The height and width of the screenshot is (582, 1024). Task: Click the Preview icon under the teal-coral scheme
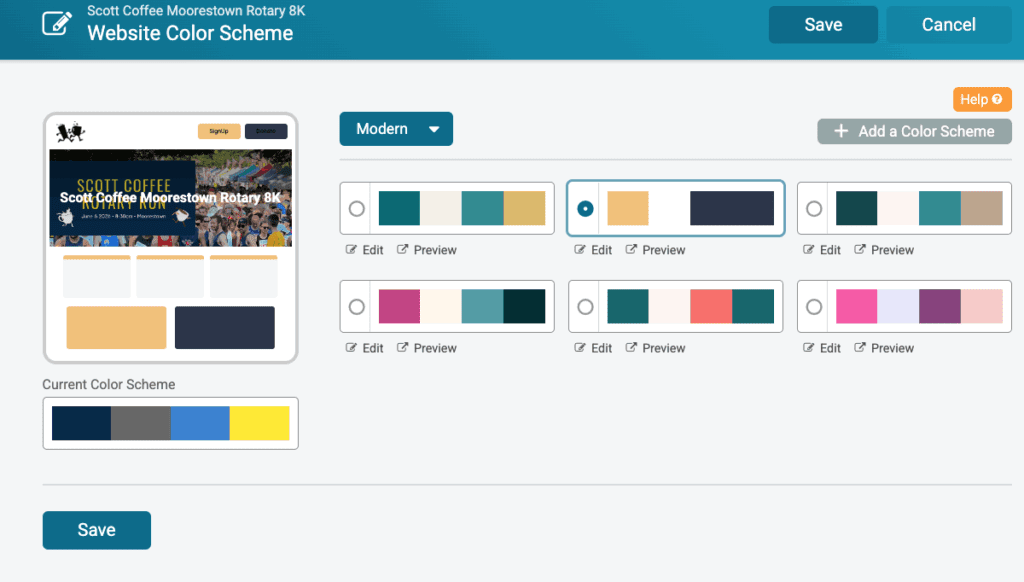[x=631, y=348]
